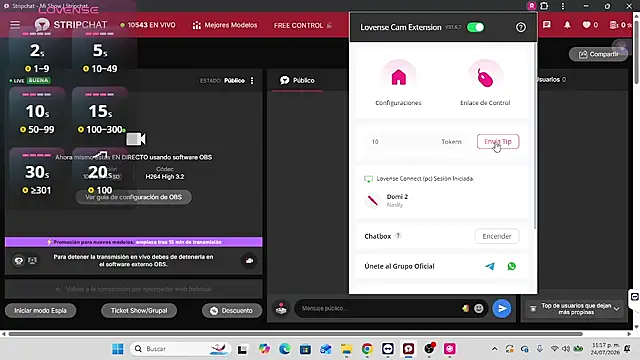640x360 pixels.
Task: Open Configuraciones in the Lovense panel
Action: 398,83
